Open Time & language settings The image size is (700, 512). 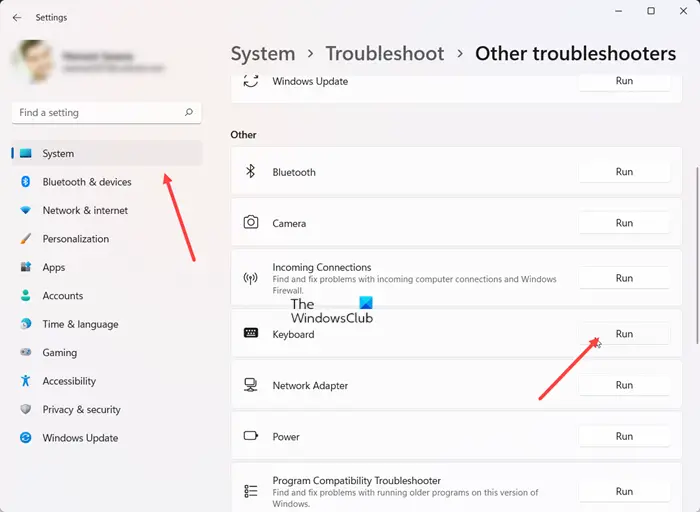(107, 324)
